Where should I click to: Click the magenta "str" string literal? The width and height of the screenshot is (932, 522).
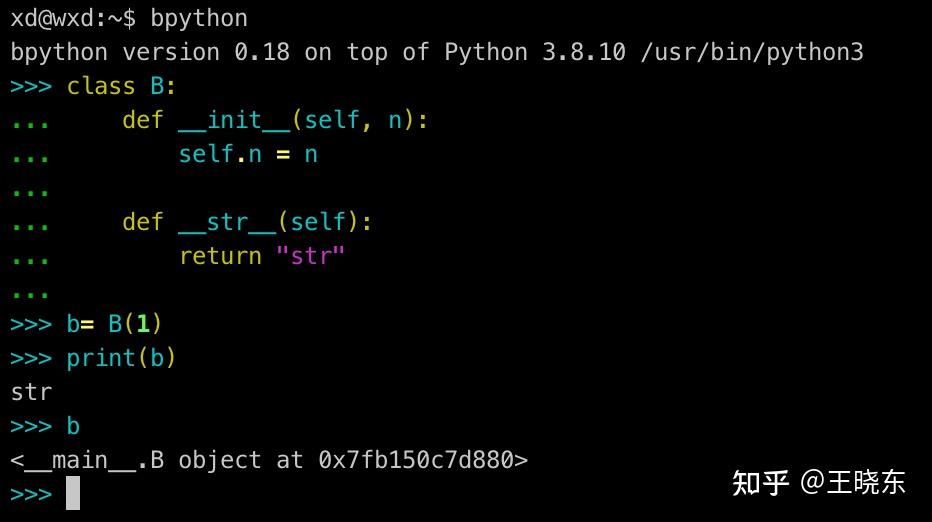tap(310, 256)
